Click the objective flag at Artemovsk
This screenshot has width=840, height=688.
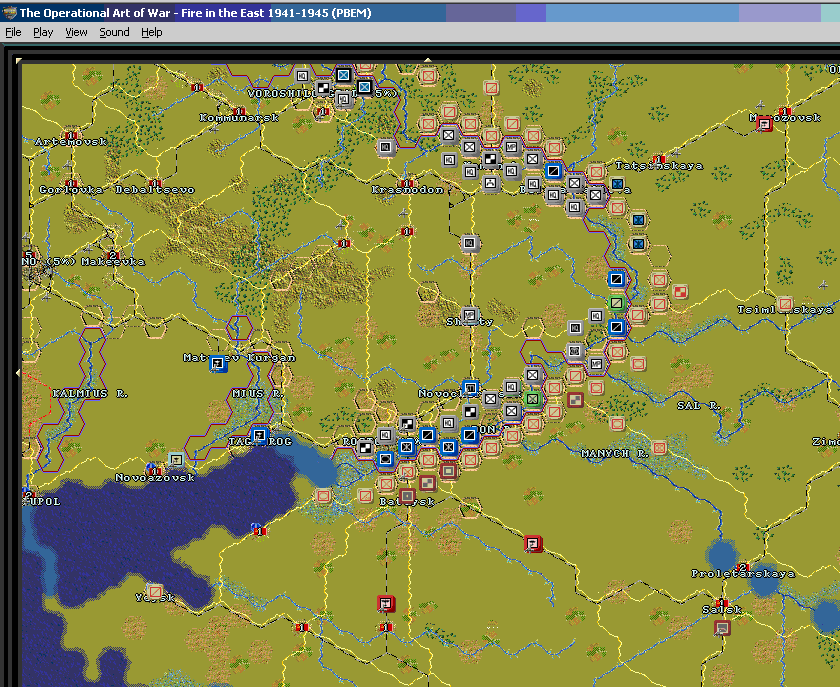click(70, 134)
